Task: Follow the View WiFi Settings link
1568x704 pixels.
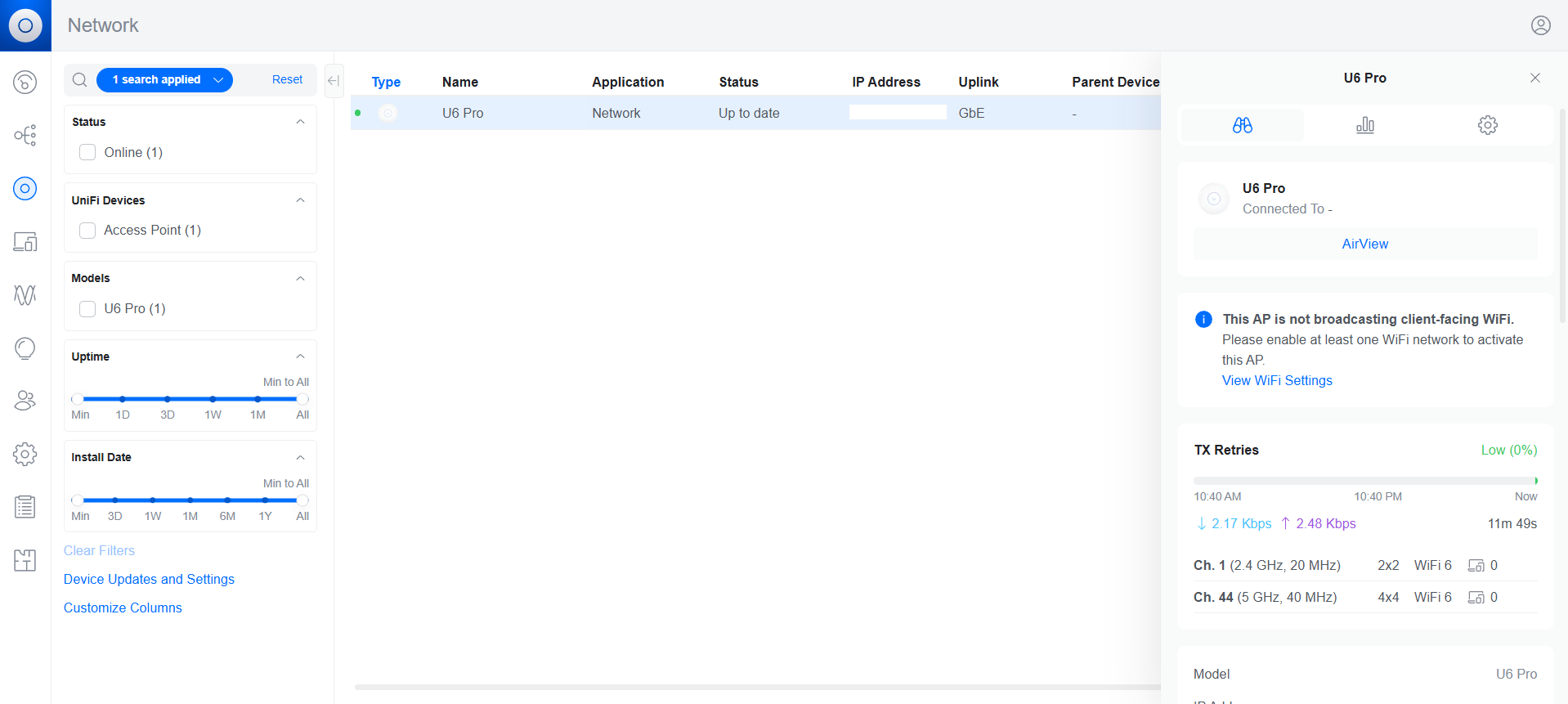Action: 1277,380
